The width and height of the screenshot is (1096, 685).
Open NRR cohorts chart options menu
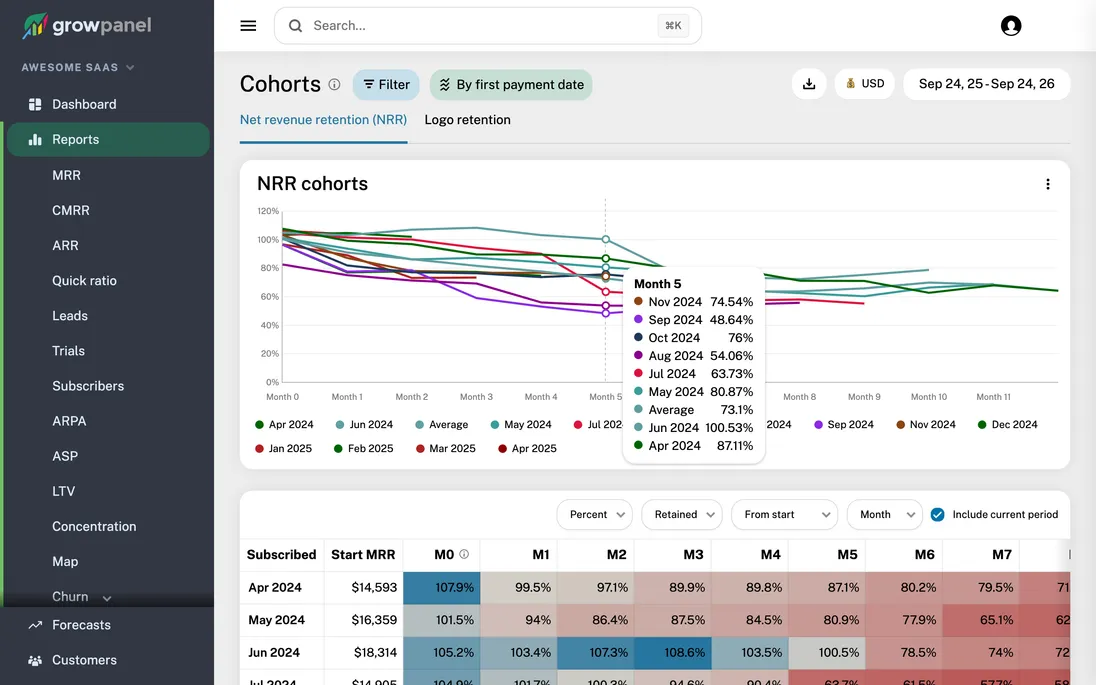point(1047,184)
